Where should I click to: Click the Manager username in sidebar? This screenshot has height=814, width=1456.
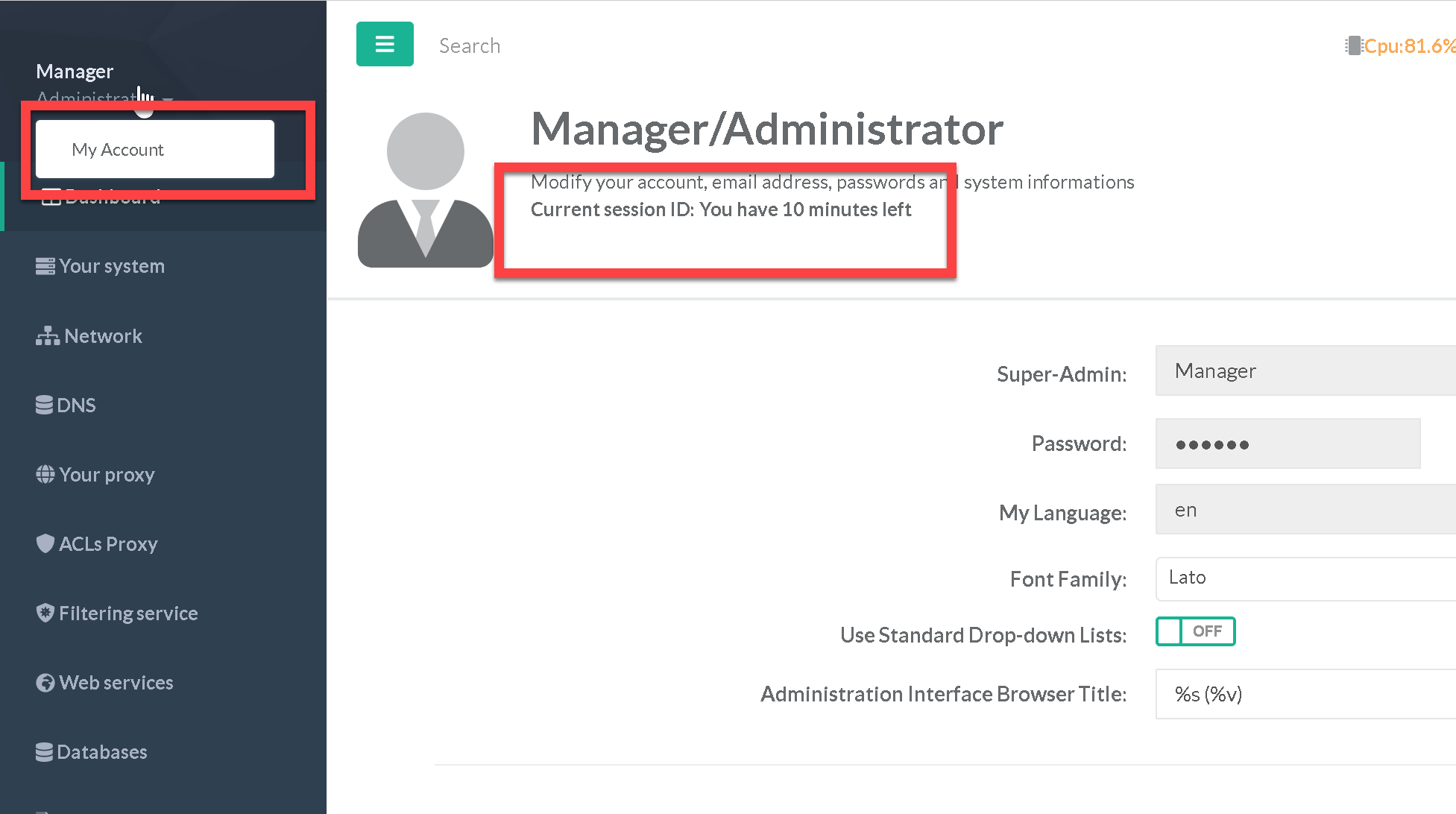[x=75, y=72]
